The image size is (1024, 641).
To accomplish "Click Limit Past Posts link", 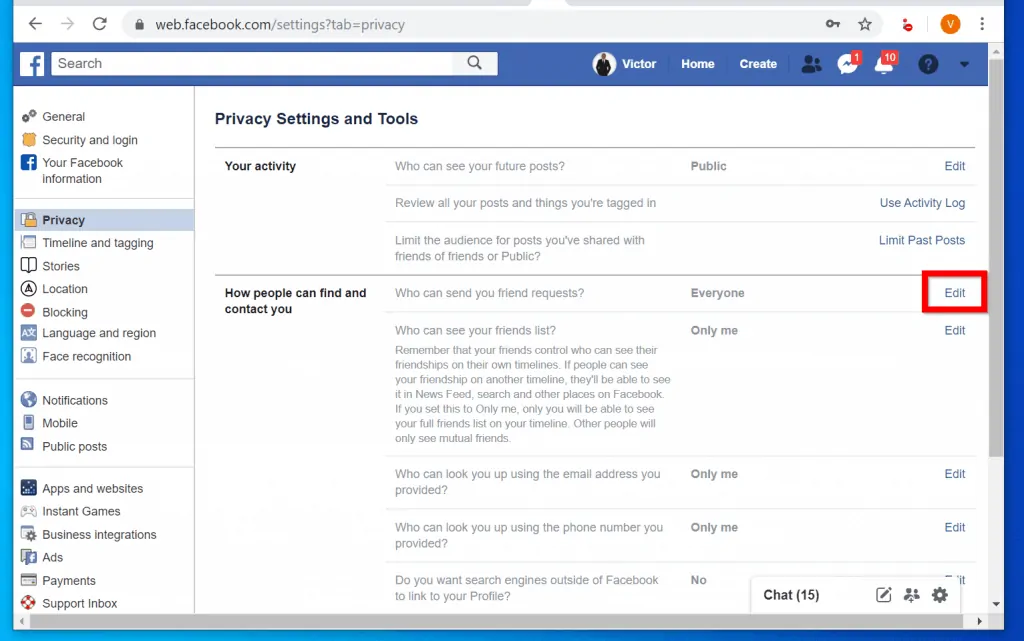I will tap(921, 240).
